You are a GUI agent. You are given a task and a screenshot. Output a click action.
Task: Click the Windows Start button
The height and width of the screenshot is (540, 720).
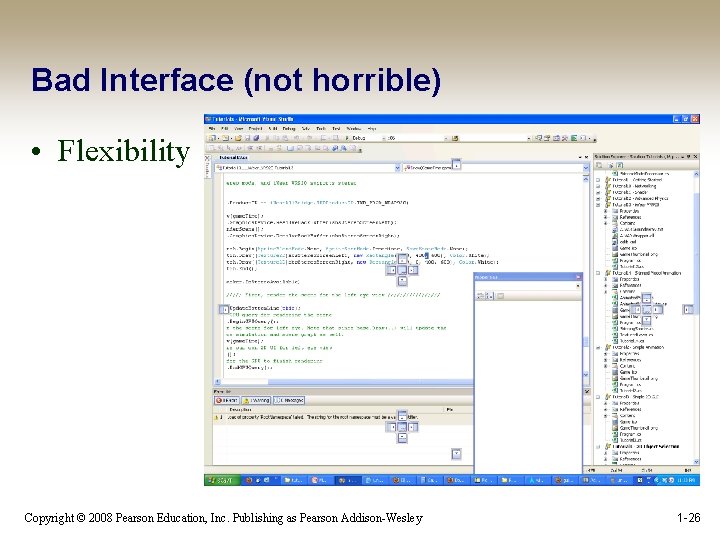222,480
